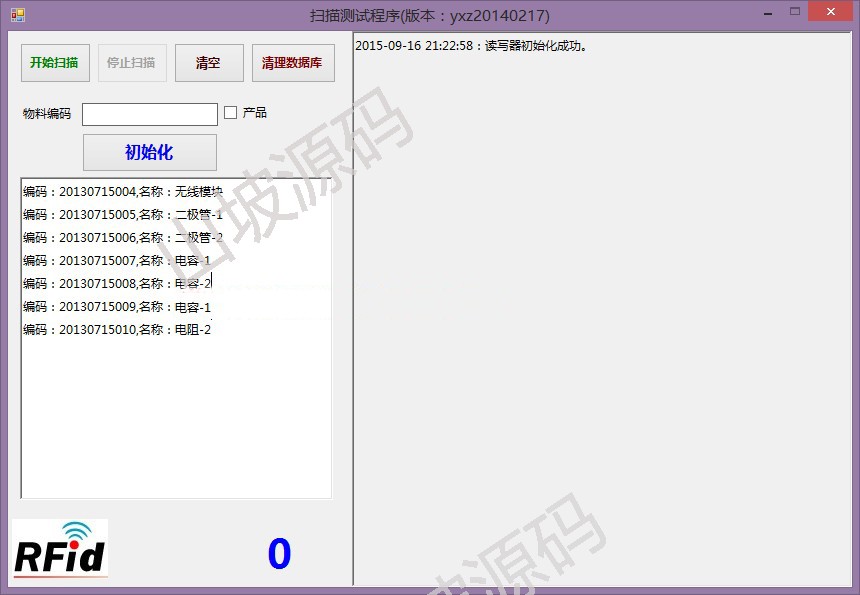
Task: Select list entry 20130715009 电容-1
Action: coord(116,307)
